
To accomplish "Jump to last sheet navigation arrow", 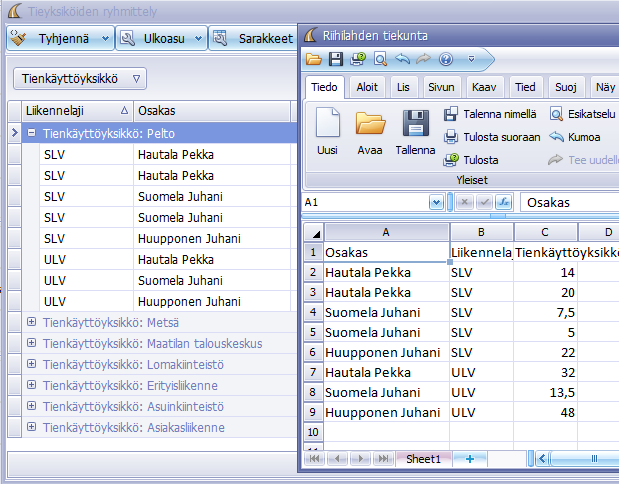I will 383,459.
